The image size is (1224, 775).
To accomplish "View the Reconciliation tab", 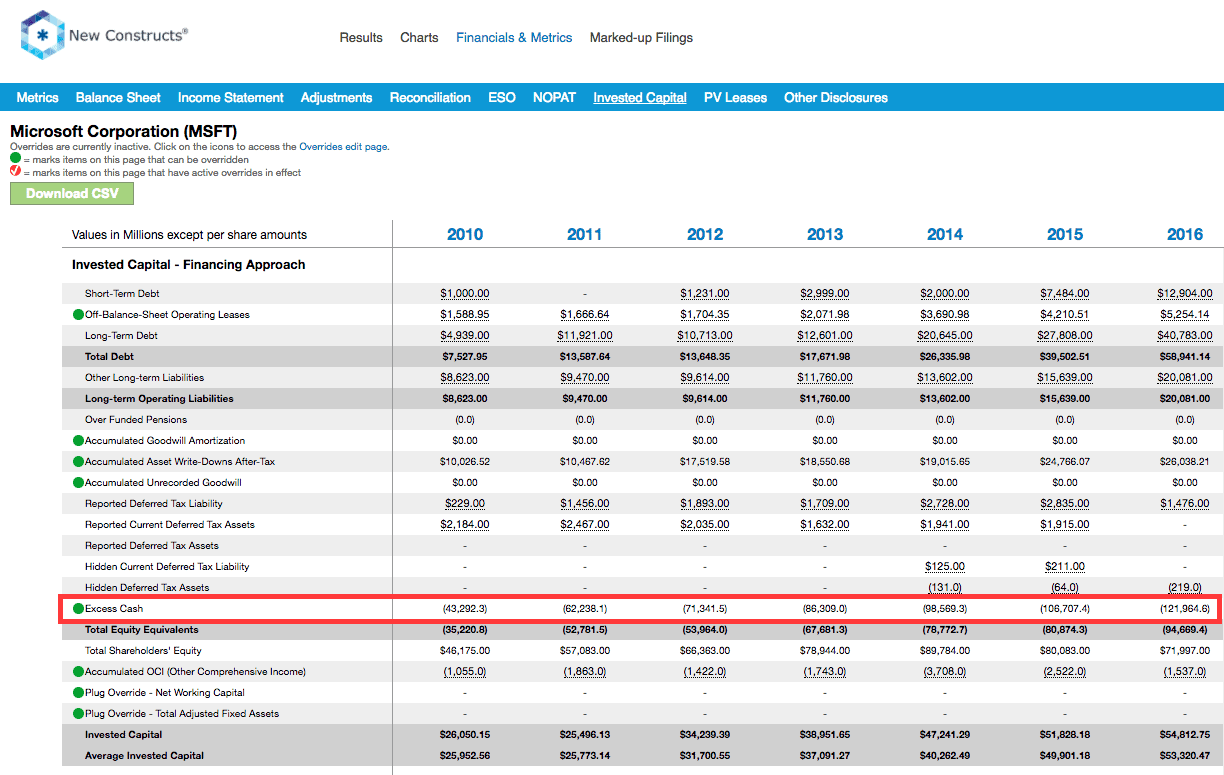I will click(x=430, y=97).
